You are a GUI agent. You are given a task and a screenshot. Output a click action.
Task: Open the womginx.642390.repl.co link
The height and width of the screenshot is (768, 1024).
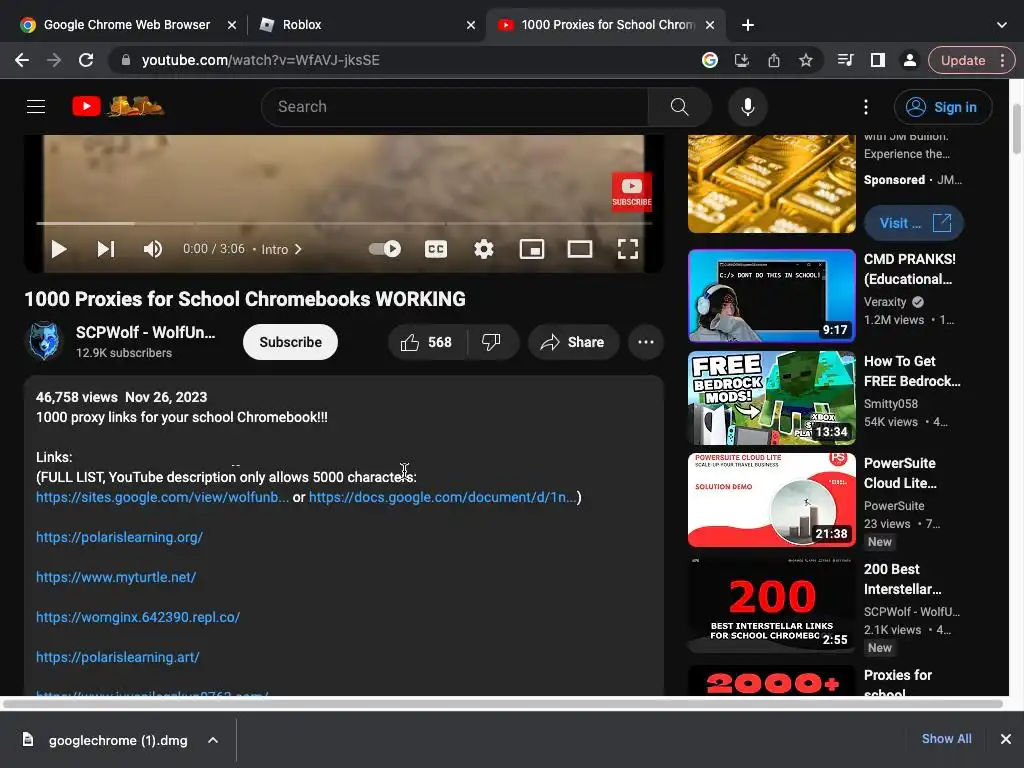(138, 617)
